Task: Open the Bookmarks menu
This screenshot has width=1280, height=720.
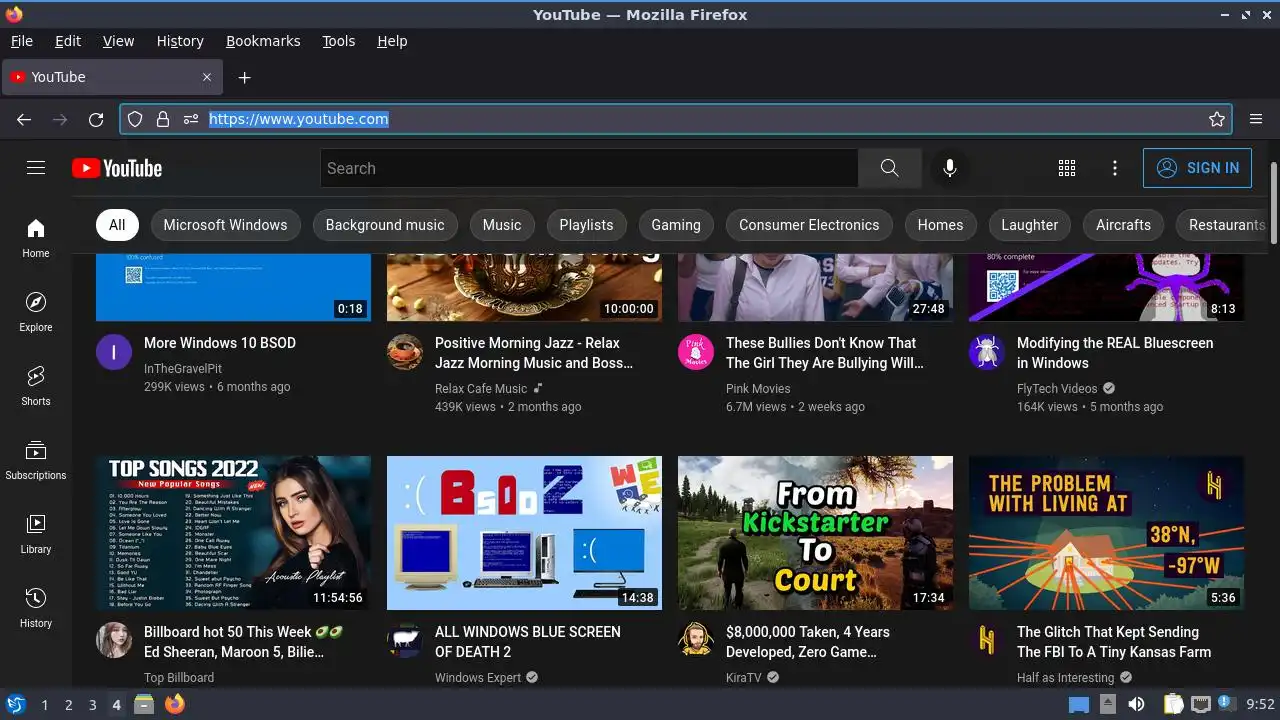Action: [263, 41]
